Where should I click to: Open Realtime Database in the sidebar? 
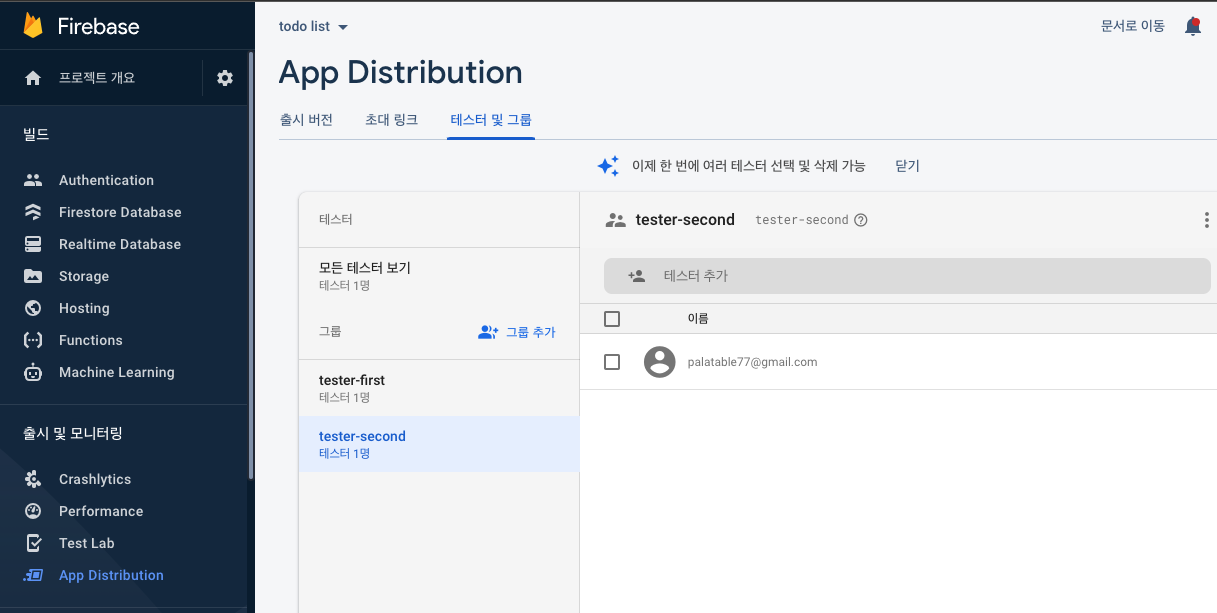tap(120, 244)
